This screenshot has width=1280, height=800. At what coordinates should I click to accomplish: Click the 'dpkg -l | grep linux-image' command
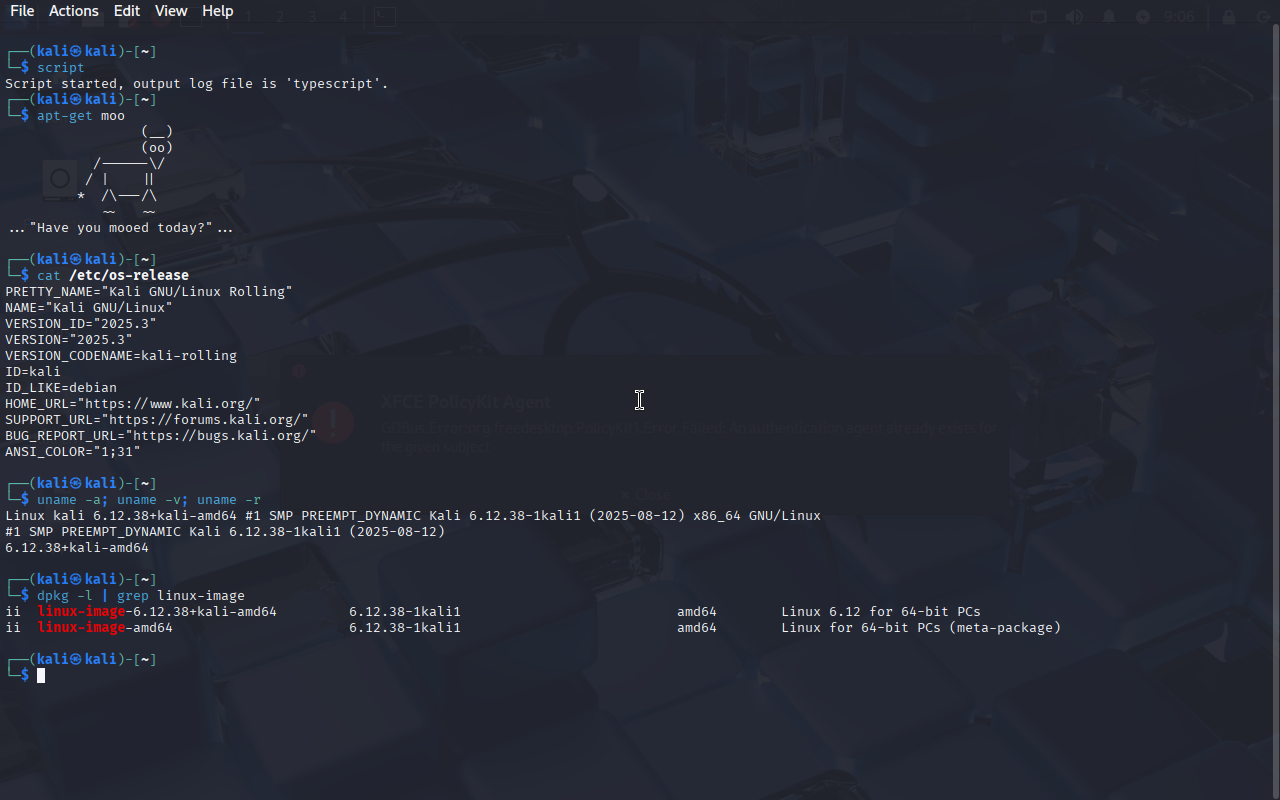(141, 596)
